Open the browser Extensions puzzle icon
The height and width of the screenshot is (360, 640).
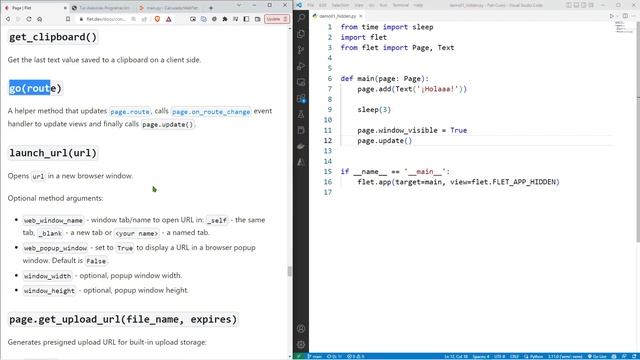coord(225,19)
